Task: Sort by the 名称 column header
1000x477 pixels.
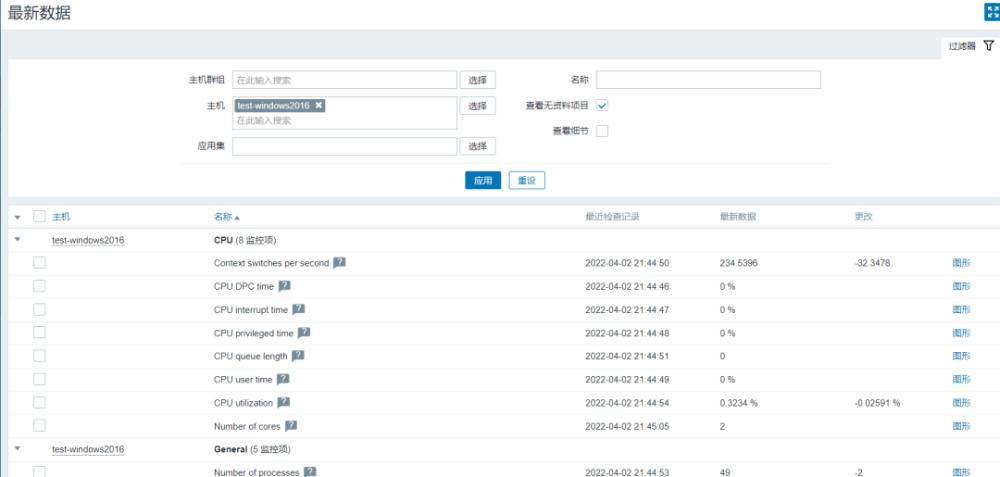Action: point(226,217)
